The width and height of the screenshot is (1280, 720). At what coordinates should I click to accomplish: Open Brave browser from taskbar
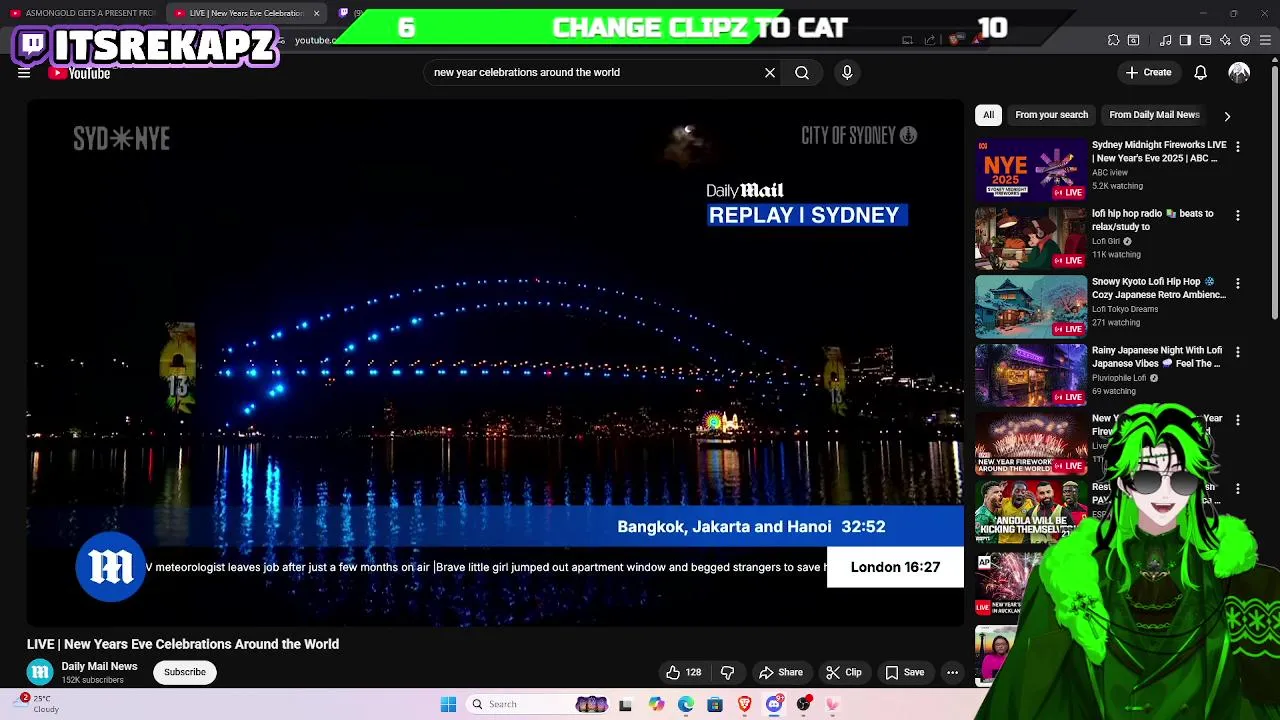[744, 704]
